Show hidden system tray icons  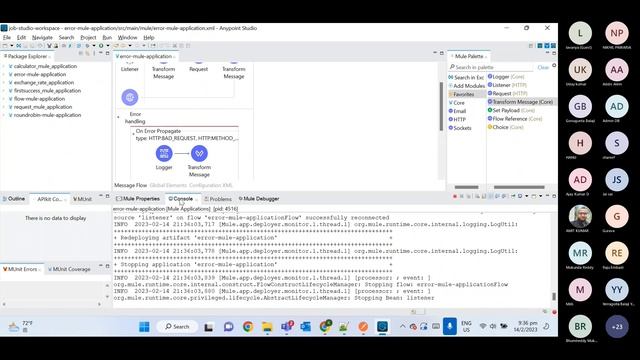point(402,327)
